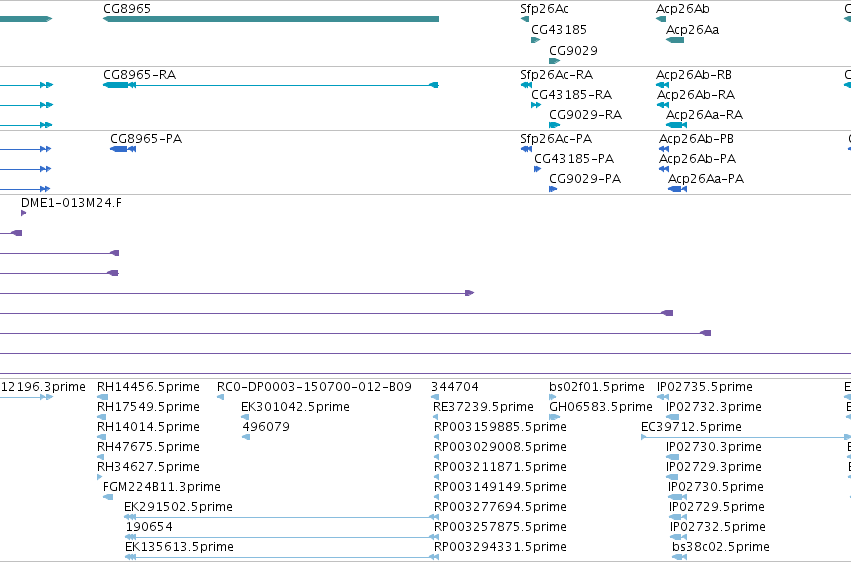Select the CG9029-PA protein
The width and height of the screenshot is (851, 562).
tap(553, 189)
